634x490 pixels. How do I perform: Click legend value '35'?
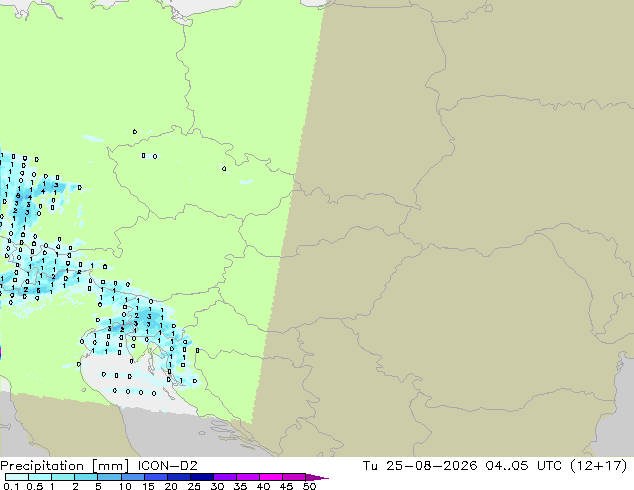coord(240,486)
